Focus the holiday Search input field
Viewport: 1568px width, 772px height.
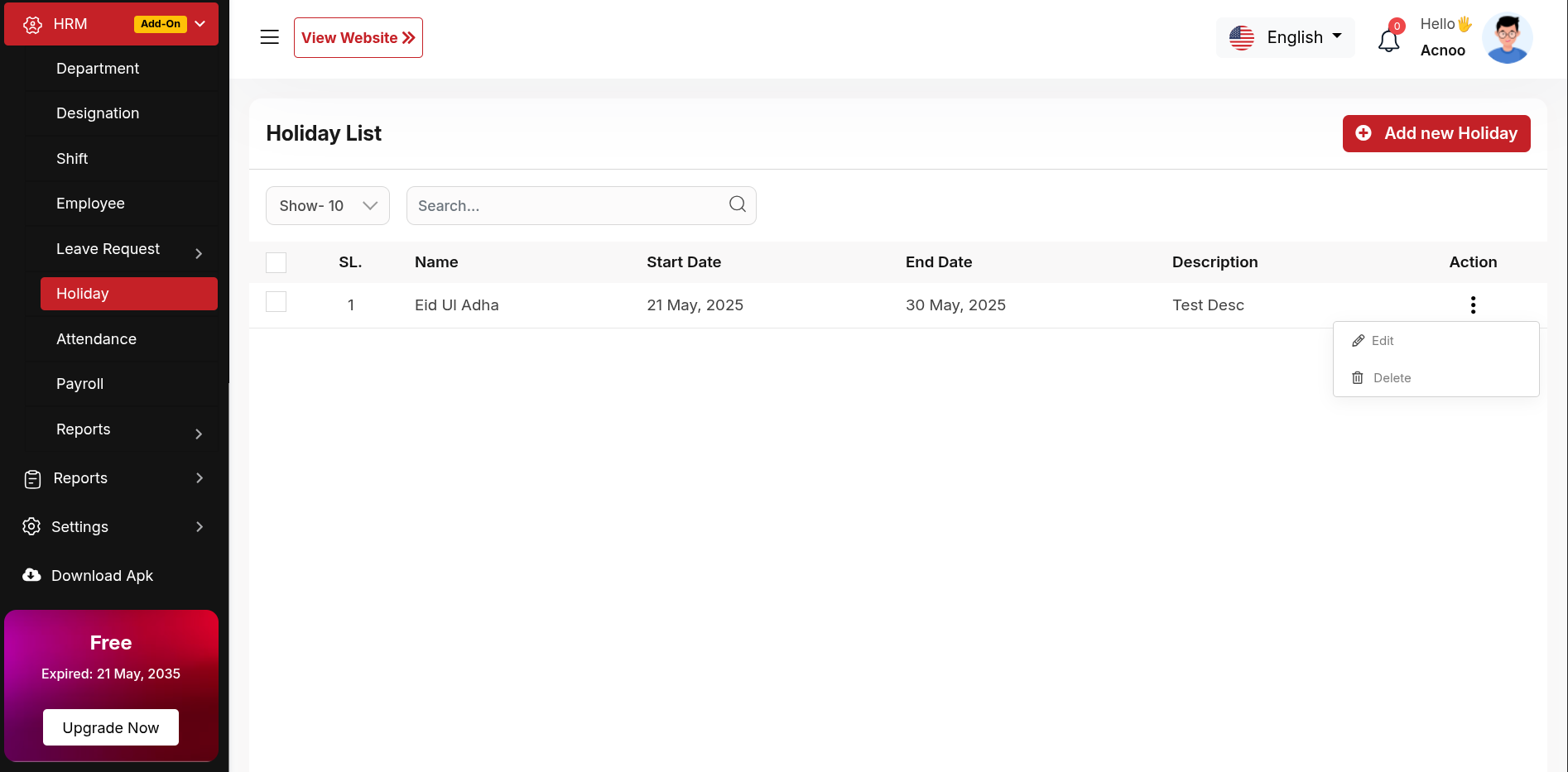[x=567, y=205]
